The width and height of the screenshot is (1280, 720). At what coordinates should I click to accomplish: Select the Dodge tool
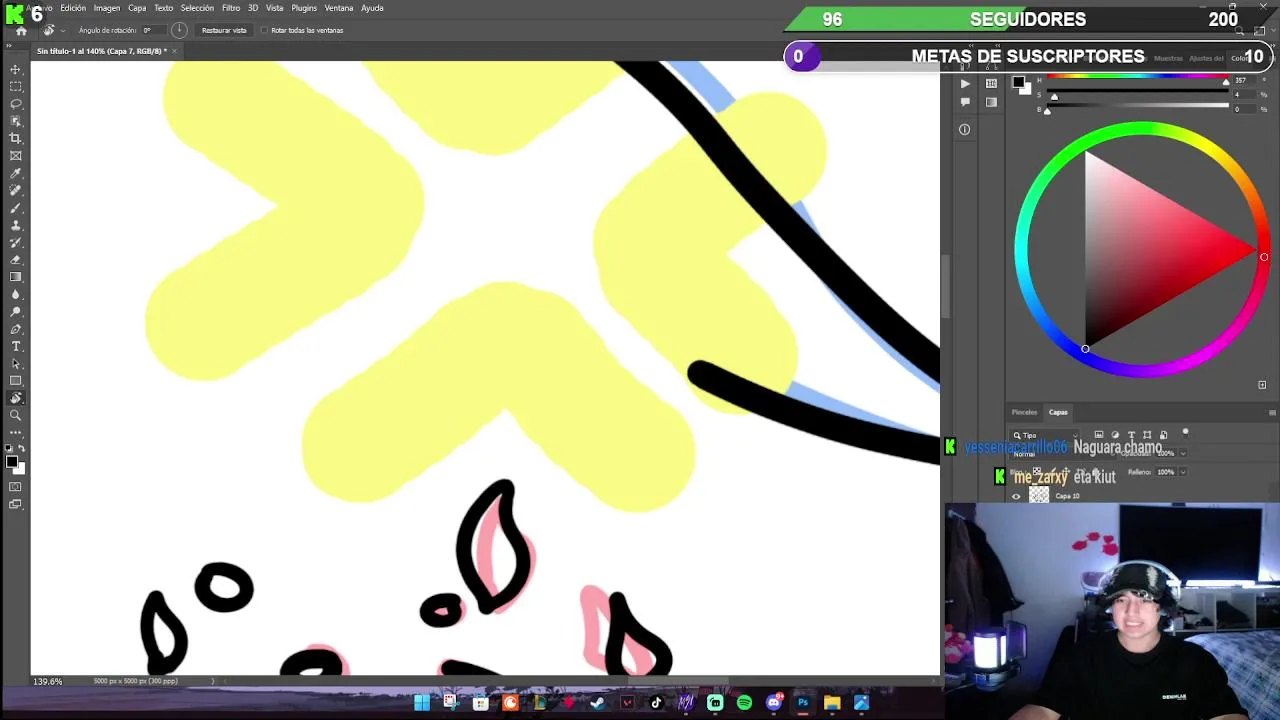16,312
